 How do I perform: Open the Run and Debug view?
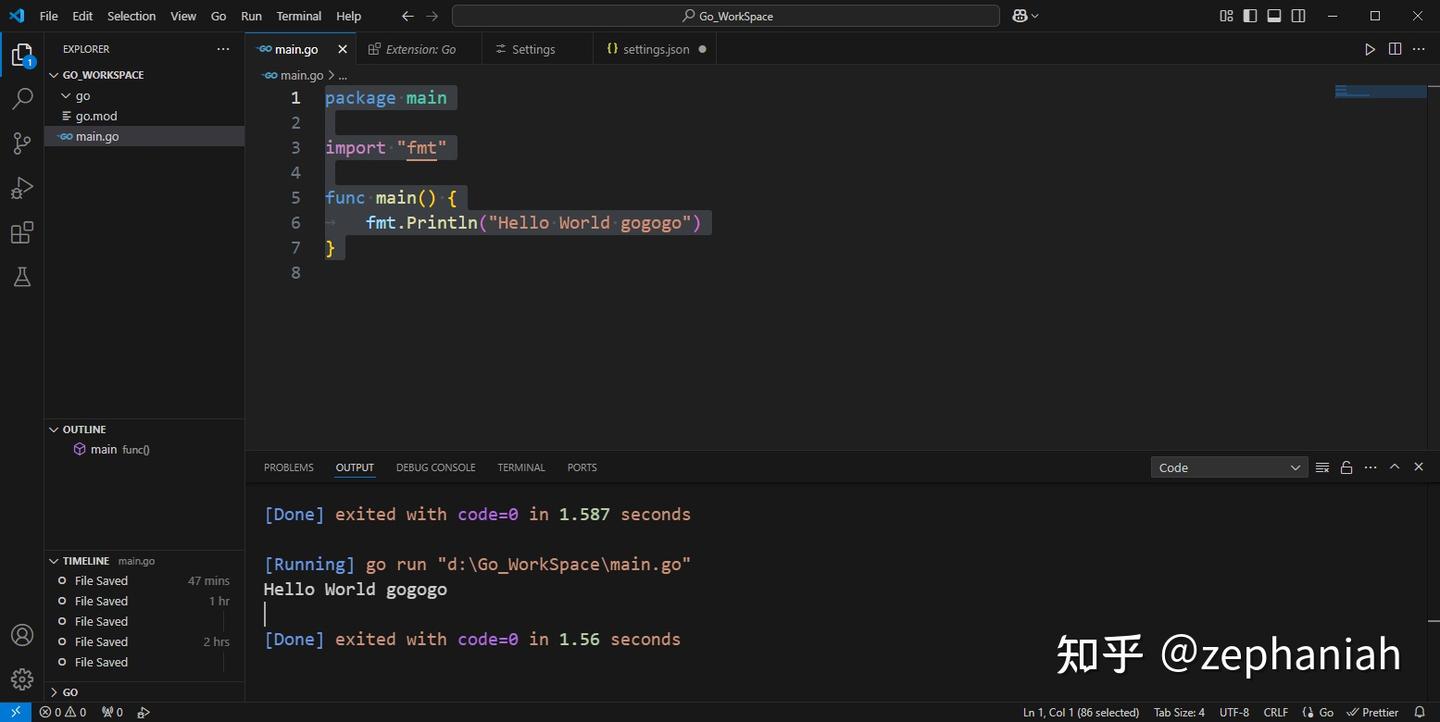[x=22, y=187]
